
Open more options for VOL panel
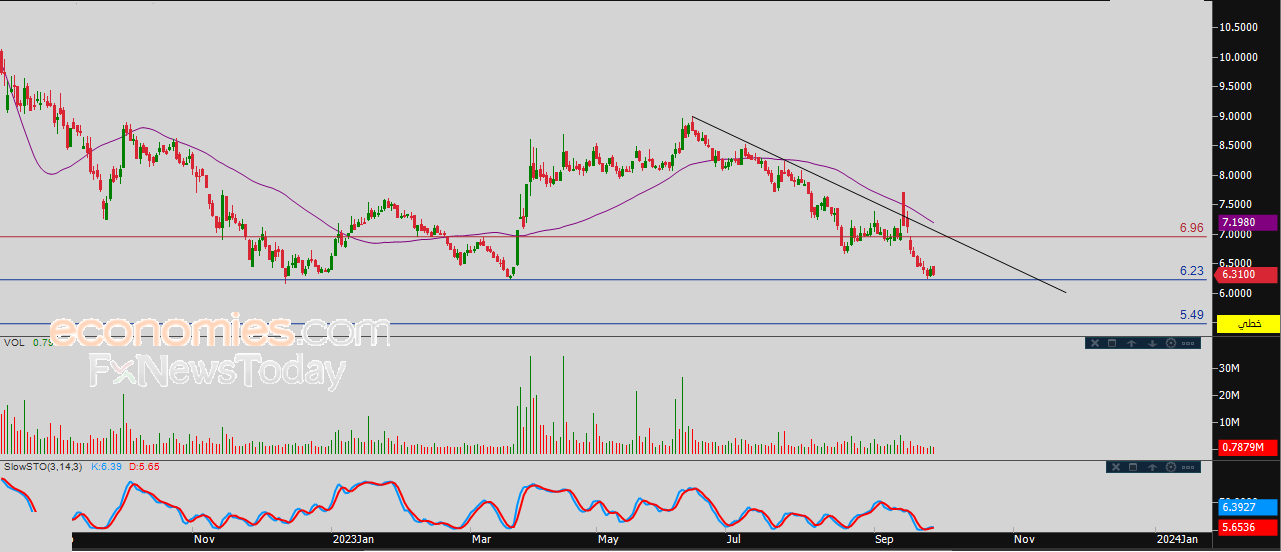point(1188,343)
